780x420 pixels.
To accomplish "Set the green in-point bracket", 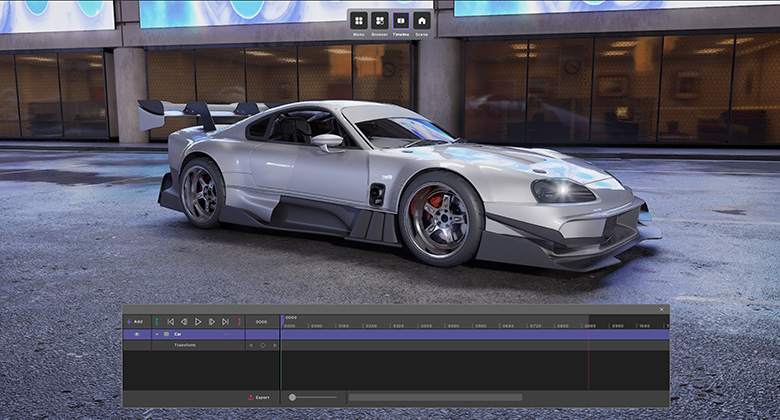I will pos(156,322).
